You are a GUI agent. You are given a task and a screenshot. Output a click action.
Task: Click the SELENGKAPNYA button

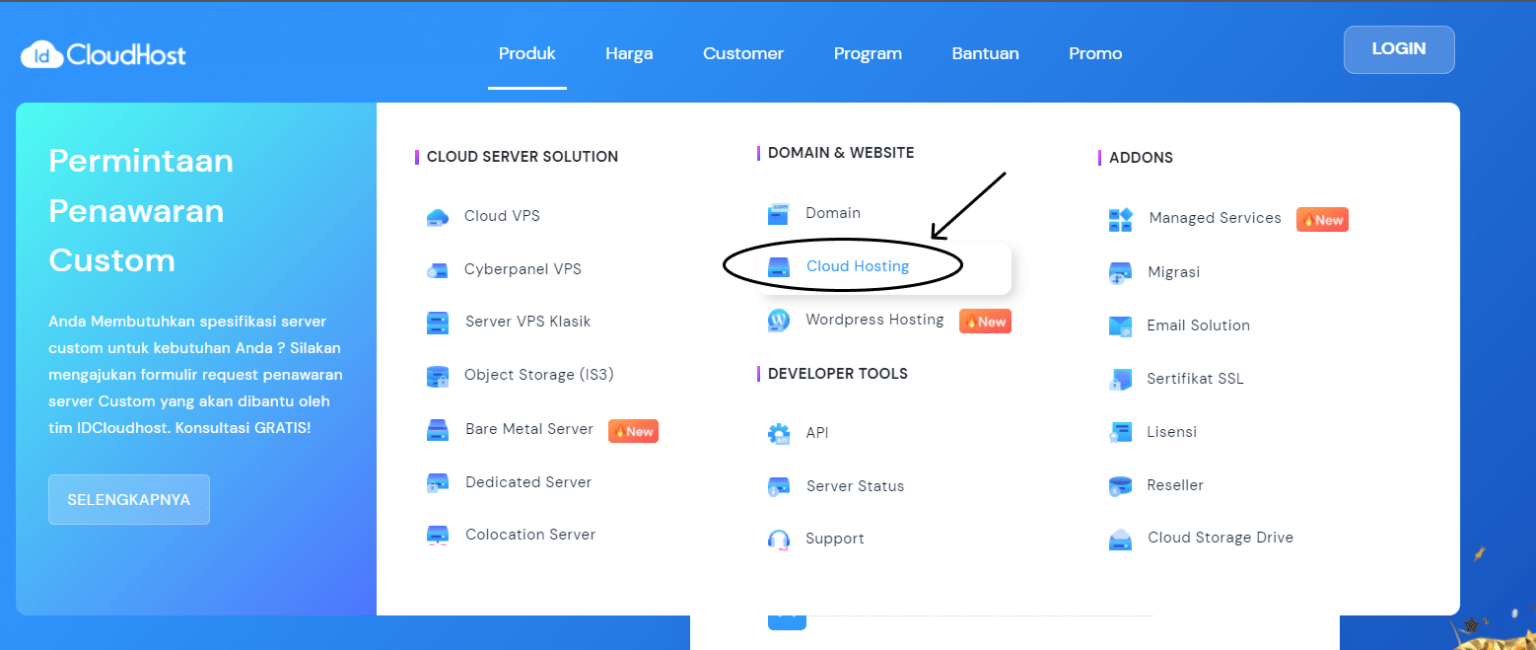tap(128, 499)
